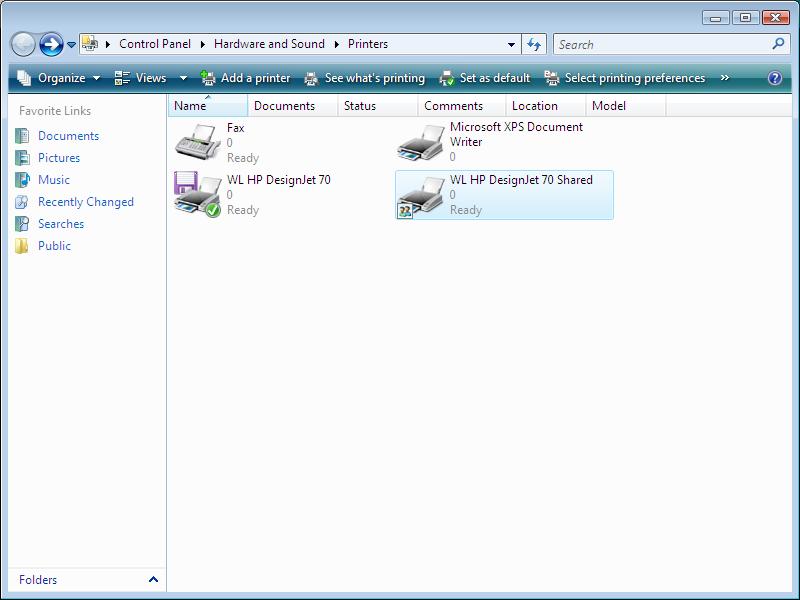The height and width of the screenshot is (600, 800).
Task: Open the Organize menu
Action: [59, 78]
